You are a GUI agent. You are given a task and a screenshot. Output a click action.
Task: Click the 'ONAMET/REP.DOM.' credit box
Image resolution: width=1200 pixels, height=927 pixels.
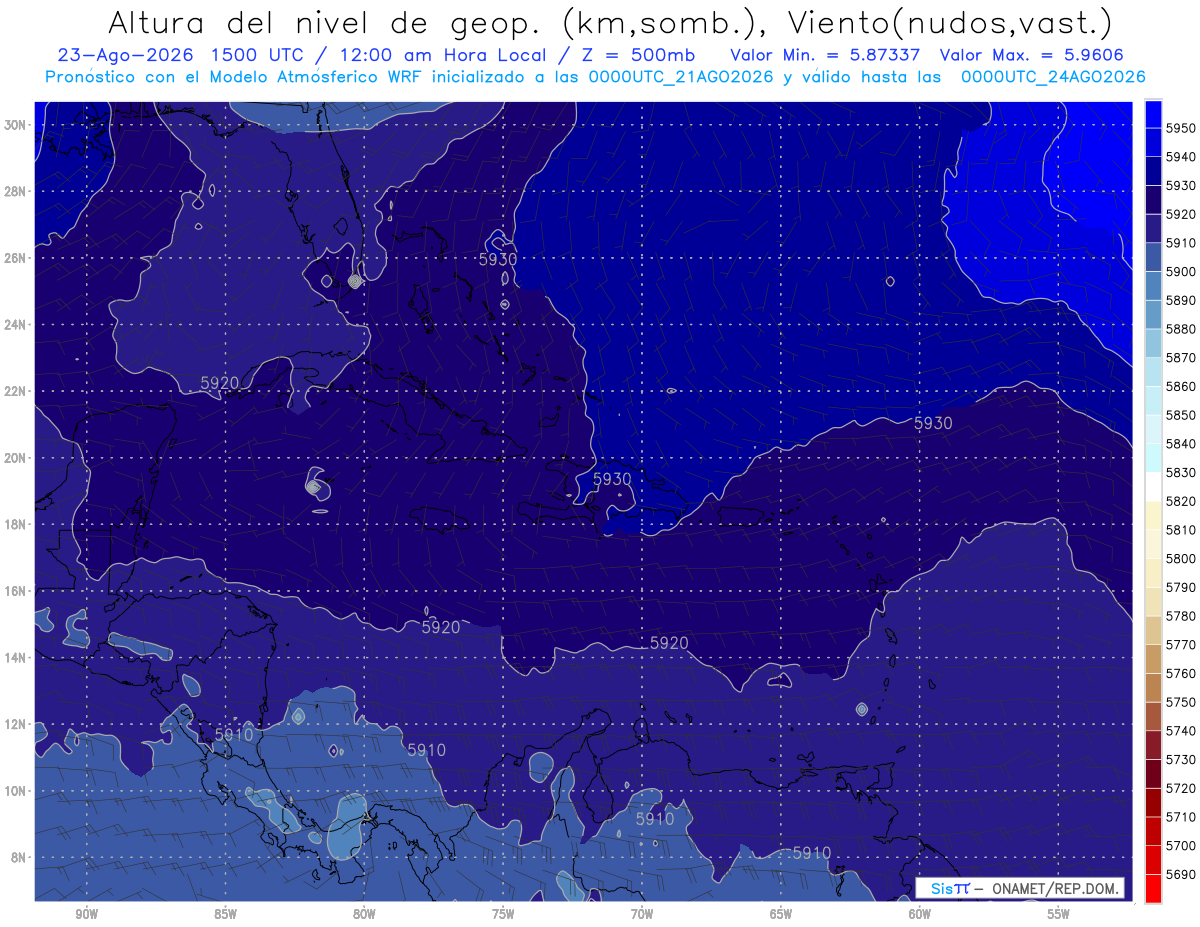1019,888
